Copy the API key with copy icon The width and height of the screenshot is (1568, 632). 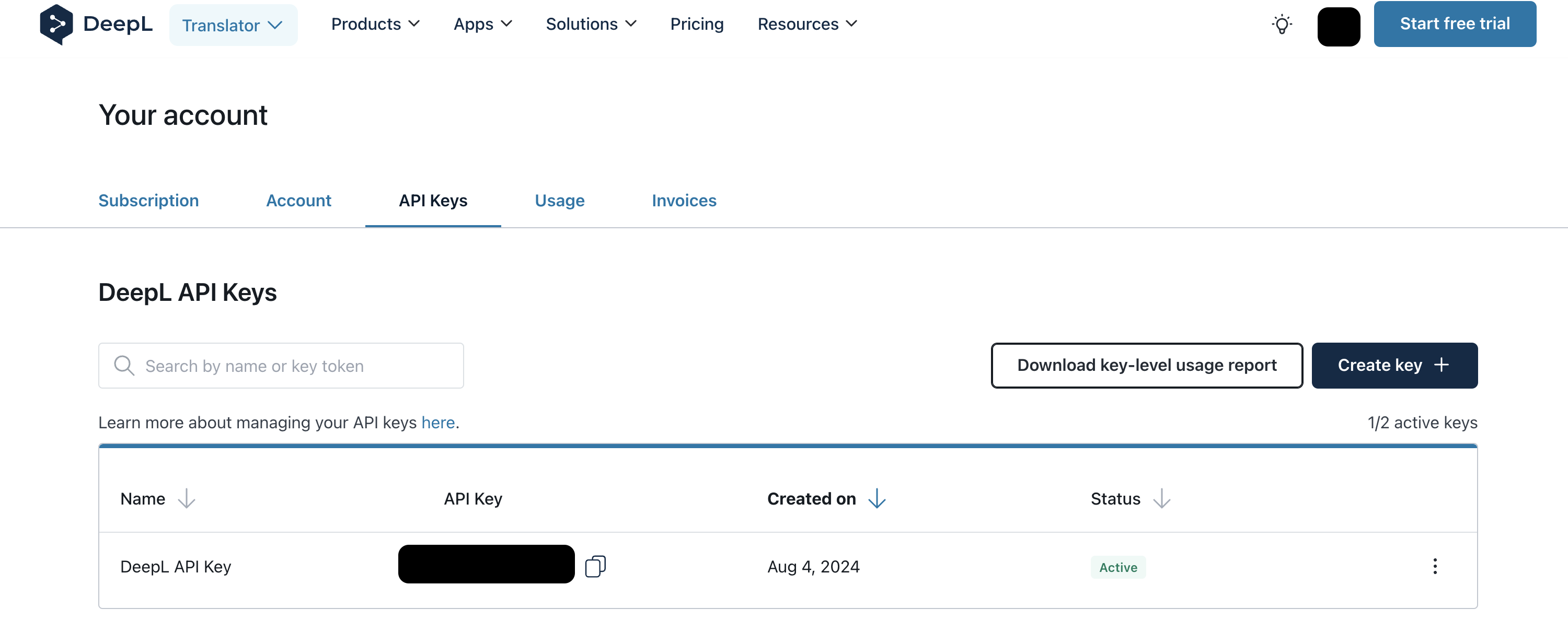point(595,566)
